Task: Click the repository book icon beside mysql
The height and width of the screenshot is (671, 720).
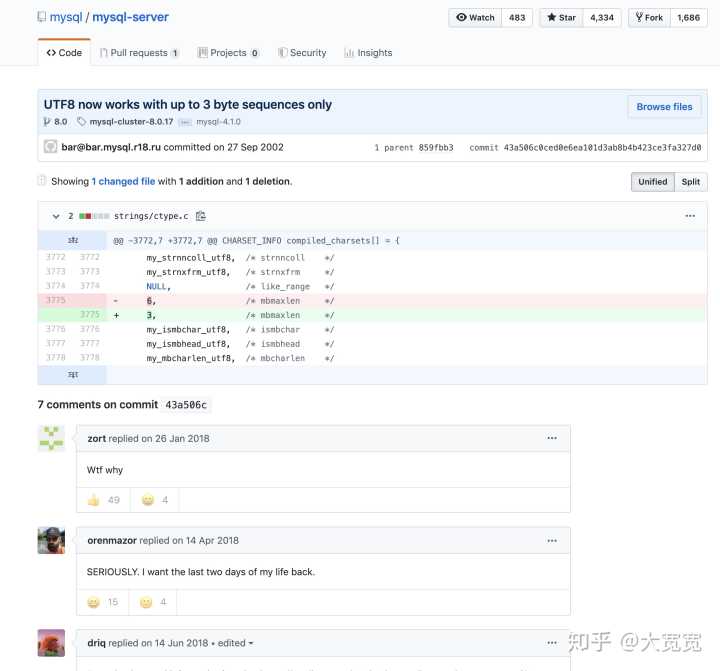Action: 41,17
